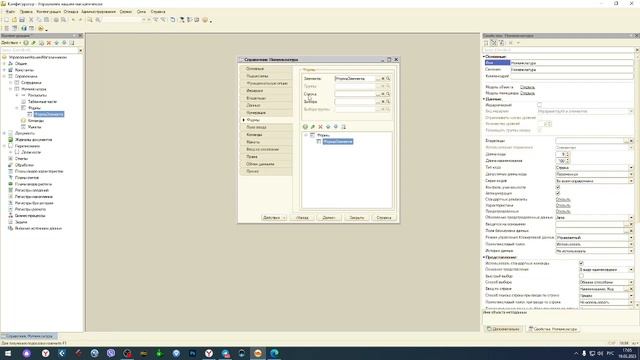Click the move down icon in configuration tree toolbar
640x360 pixels.
click(64, 42)
